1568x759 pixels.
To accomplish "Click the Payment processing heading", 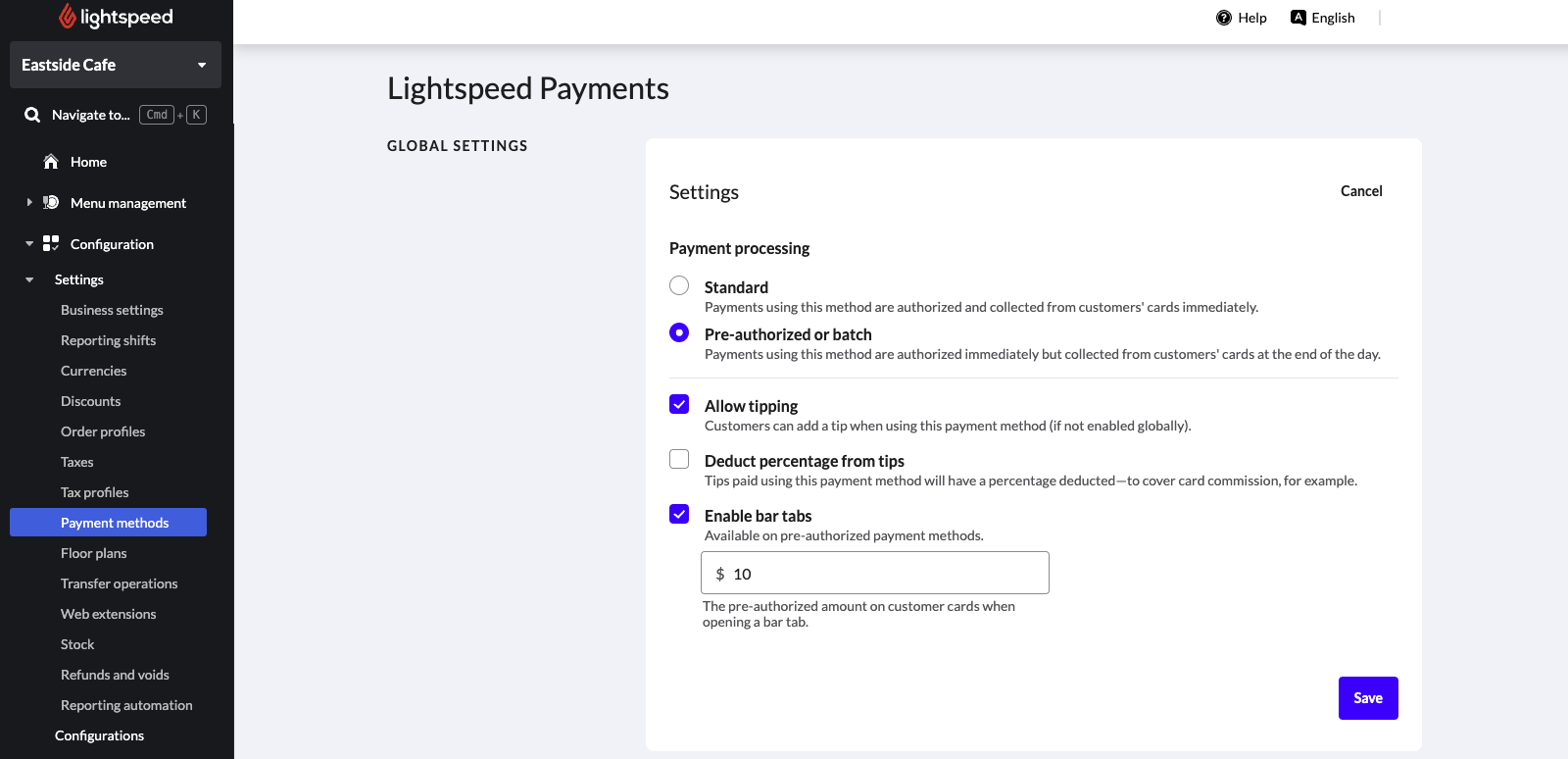I will 739,248.
